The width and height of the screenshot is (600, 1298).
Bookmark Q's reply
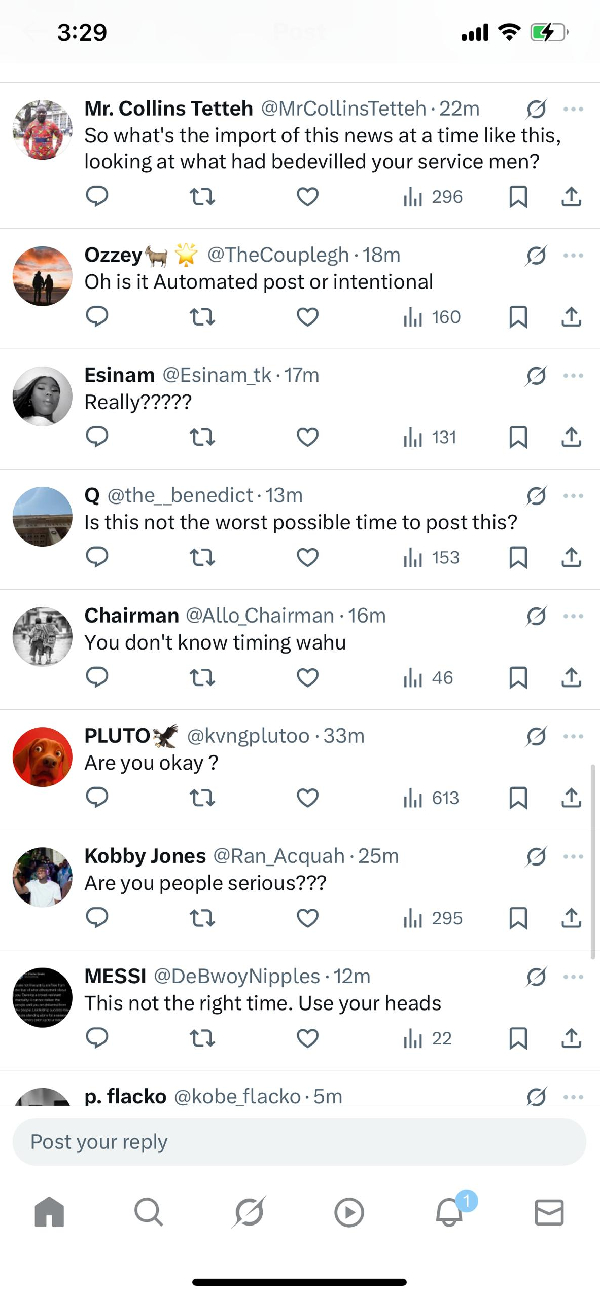point(518,557)
